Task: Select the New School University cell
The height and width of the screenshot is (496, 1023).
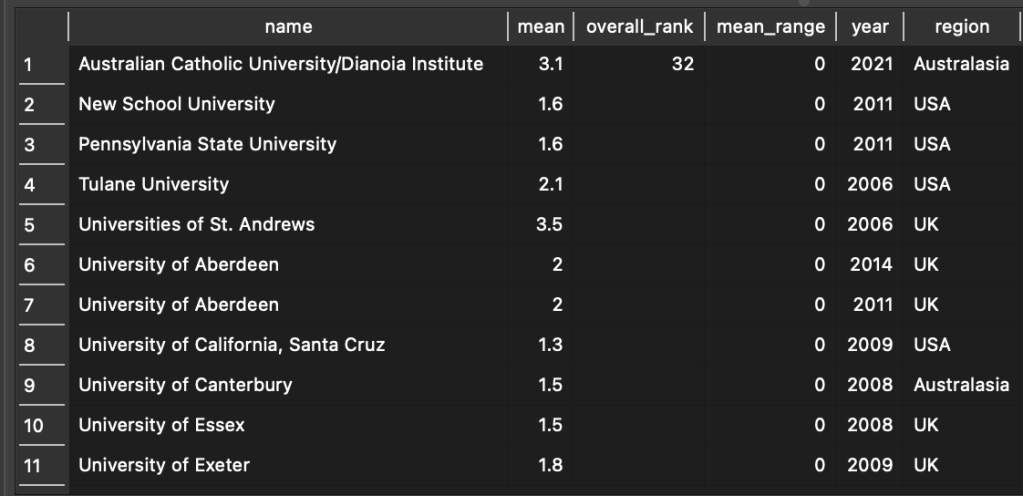Action: click(x=177, y=105)
